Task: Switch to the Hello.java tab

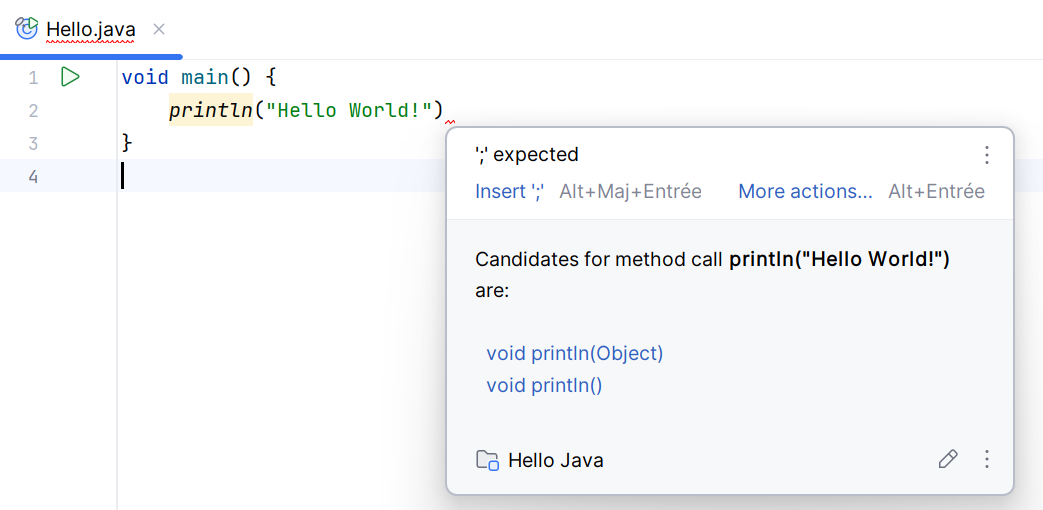Action: (x=90, y=30)
